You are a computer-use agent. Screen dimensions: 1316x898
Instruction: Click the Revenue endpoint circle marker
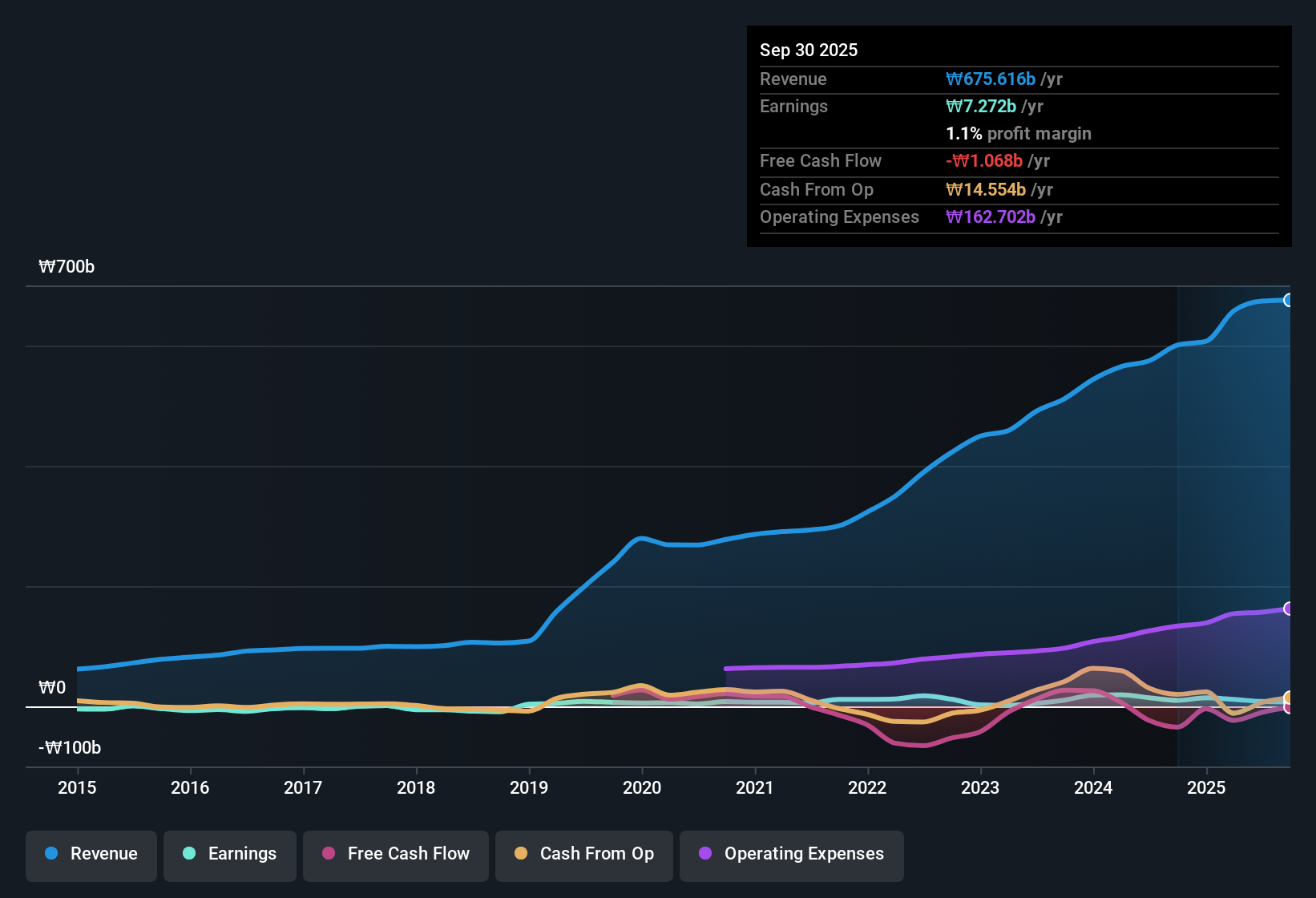click(x=1289, y=300)
